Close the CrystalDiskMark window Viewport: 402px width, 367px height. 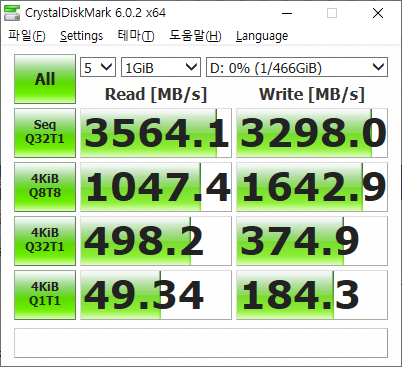[x=378, y=13]
